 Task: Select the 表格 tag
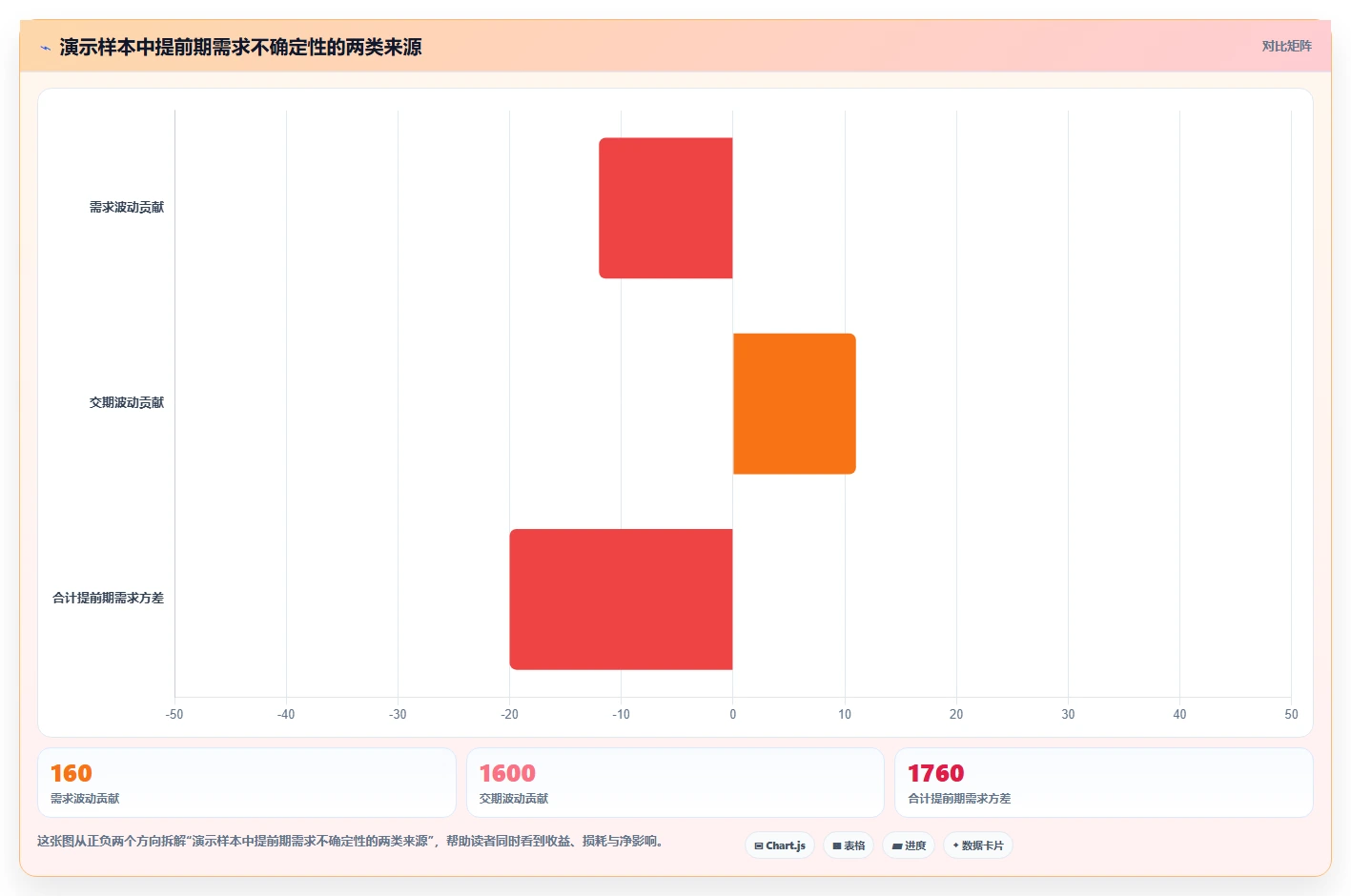(849, 845)
